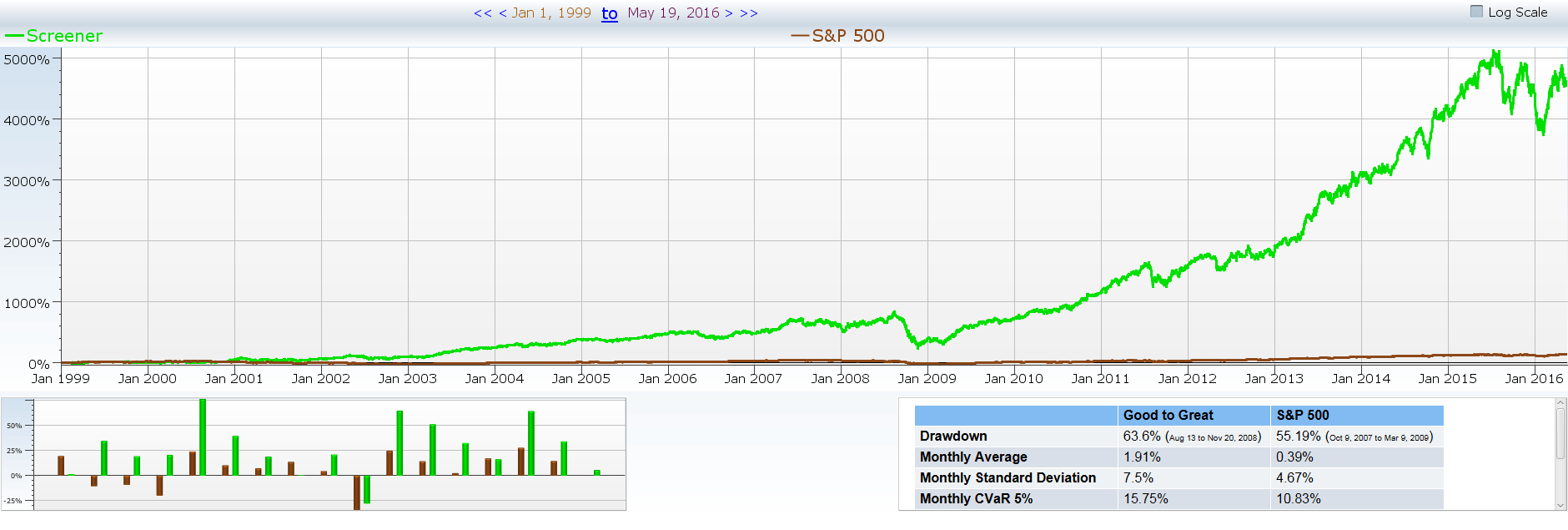The image size is (1568, 530).
Task: Click the Jan 1, 1999 start date
Action: click(x=551, y=13)
